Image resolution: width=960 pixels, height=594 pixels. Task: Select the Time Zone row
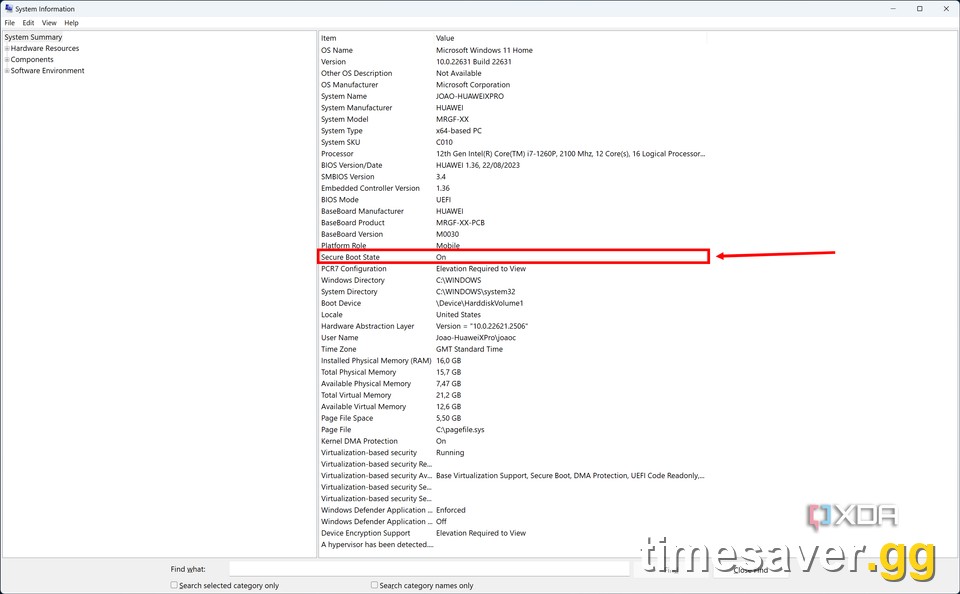(512, 349)
